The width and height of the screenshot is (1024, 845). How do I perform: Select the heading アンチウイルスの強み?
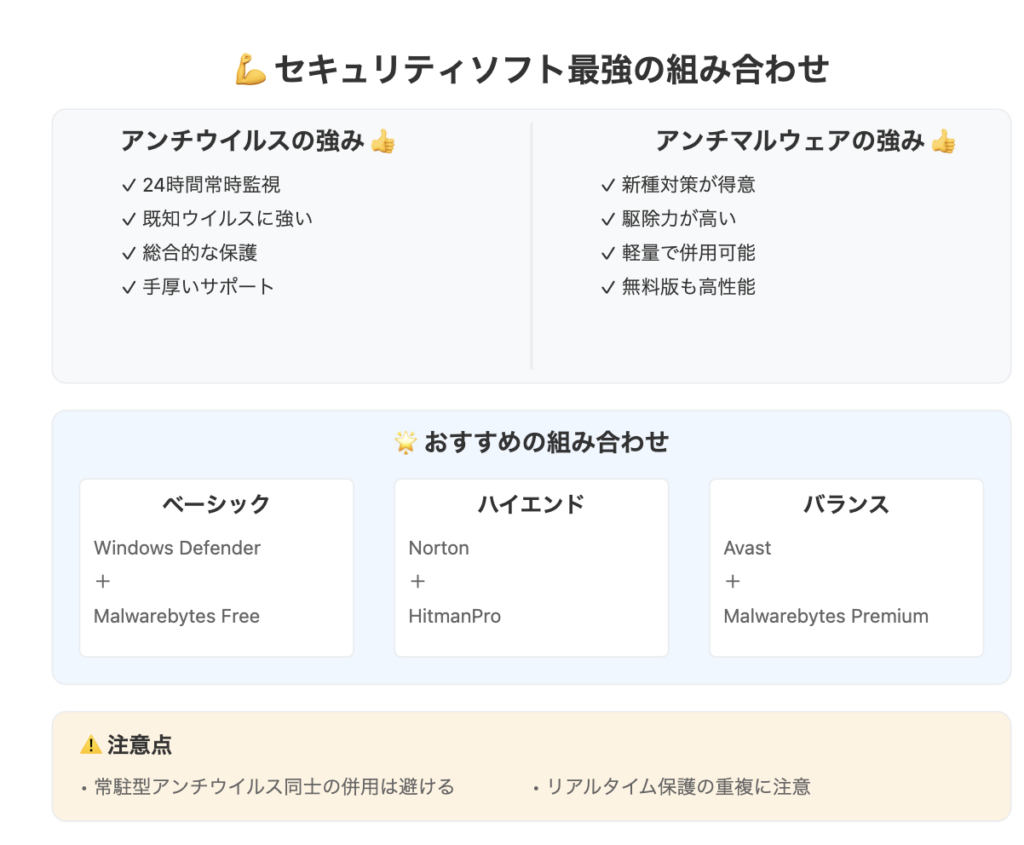(x=242, y=141)
